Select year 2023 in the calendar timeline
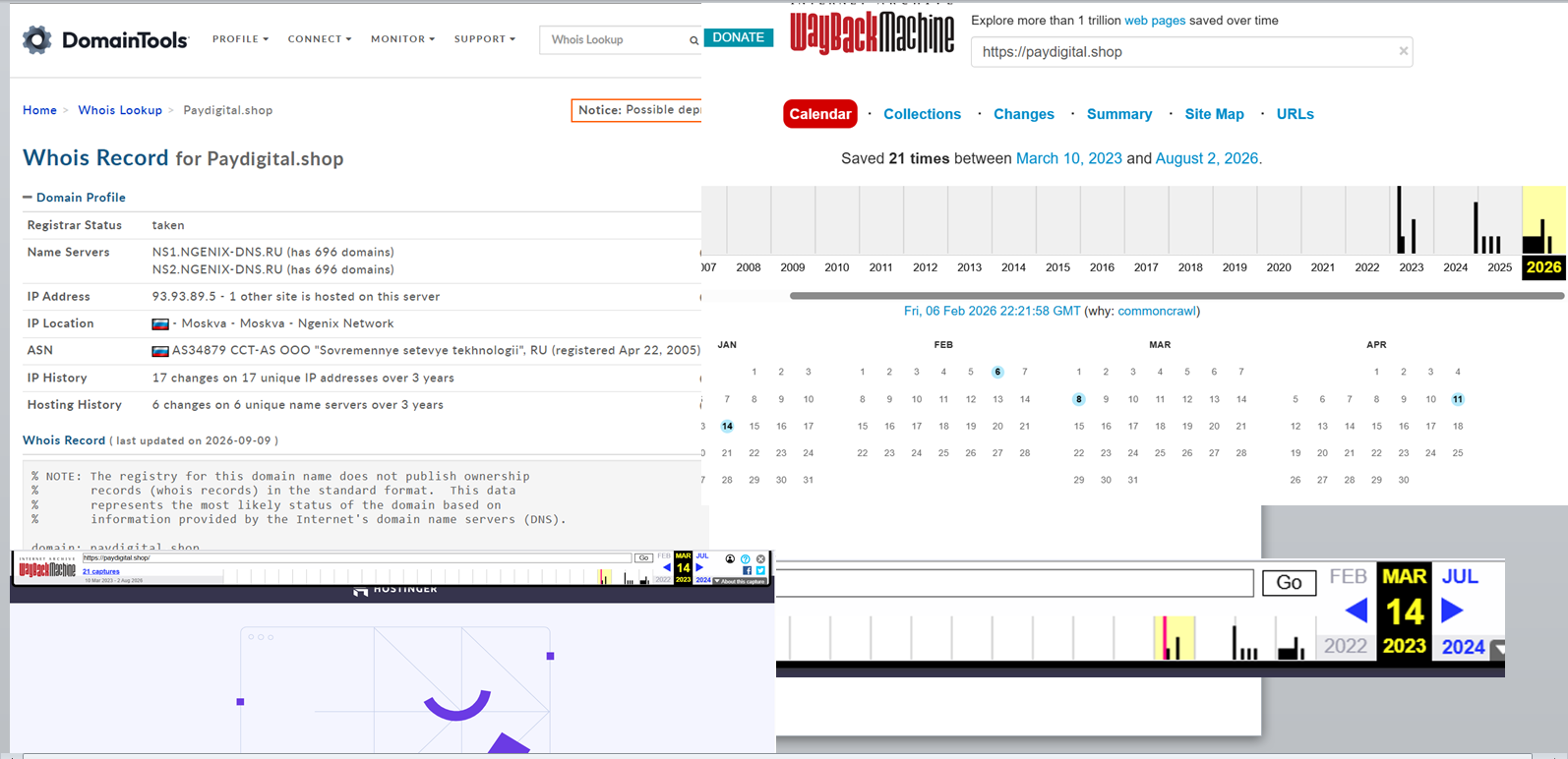The width and height of the screenshot is (1568, 759). pyautogui.click(x=1412, y=267)
